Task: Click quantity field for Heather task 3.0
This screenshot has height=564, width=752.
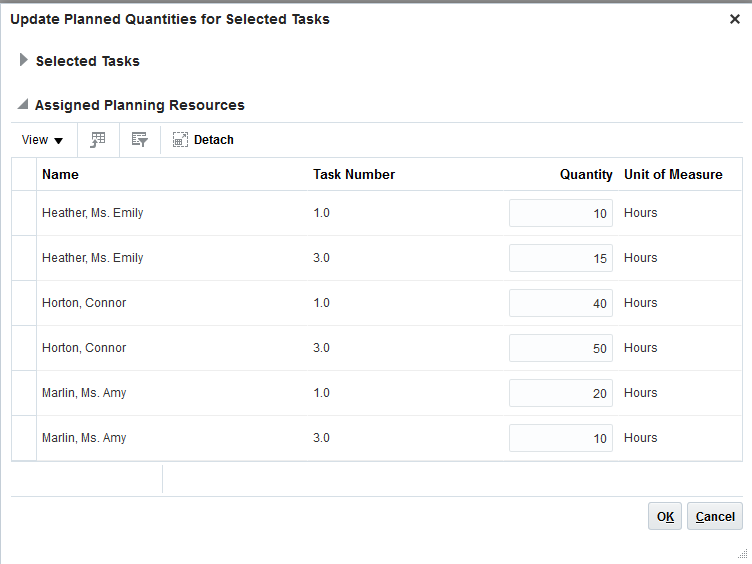Action: (x=560, y=258)
